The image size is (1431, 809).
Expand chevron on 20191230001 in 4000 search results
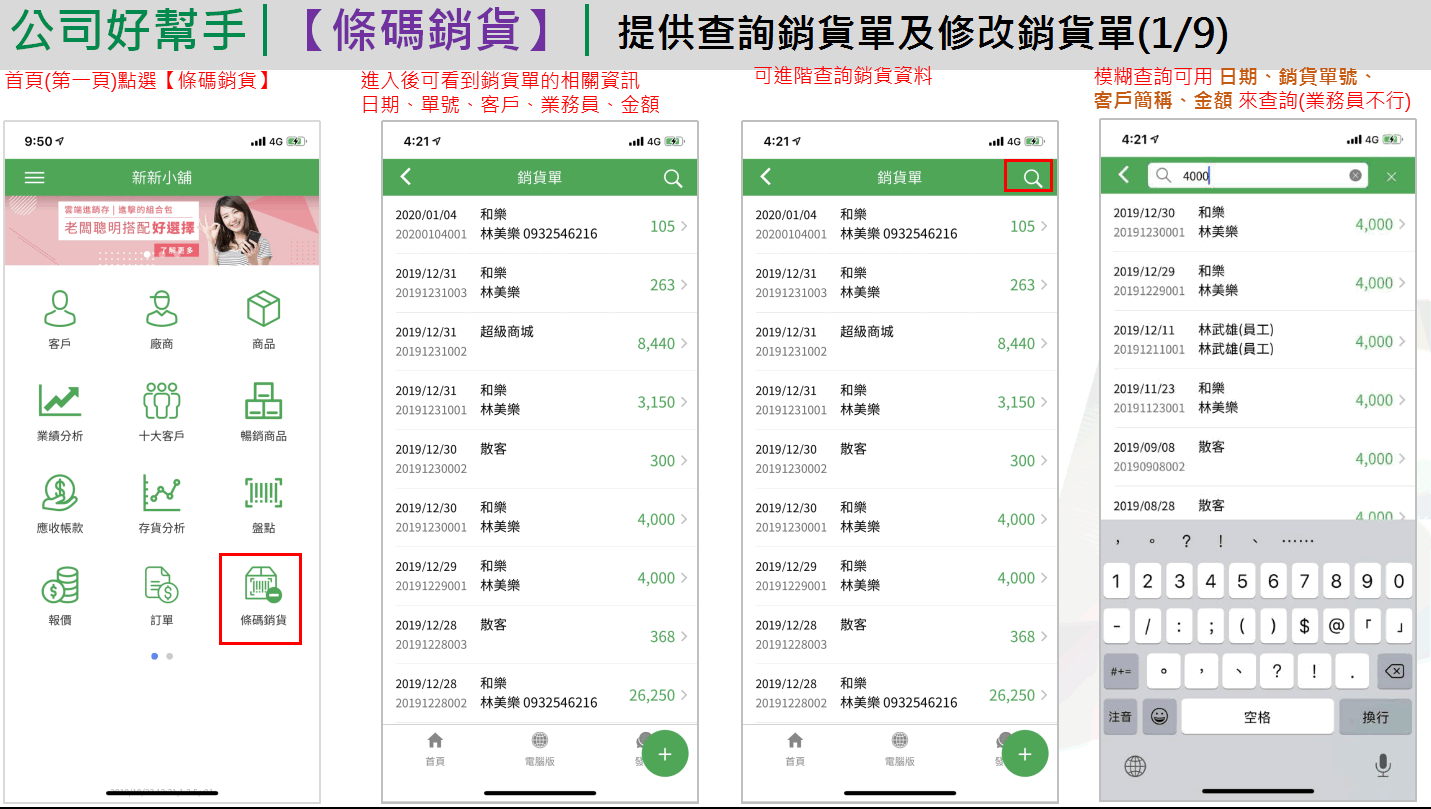(1402, 224)
